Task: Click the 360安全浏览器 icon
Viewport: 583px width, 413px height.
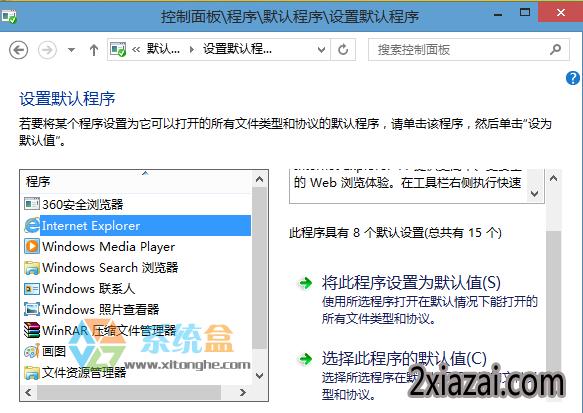Action: click(32, 204)
